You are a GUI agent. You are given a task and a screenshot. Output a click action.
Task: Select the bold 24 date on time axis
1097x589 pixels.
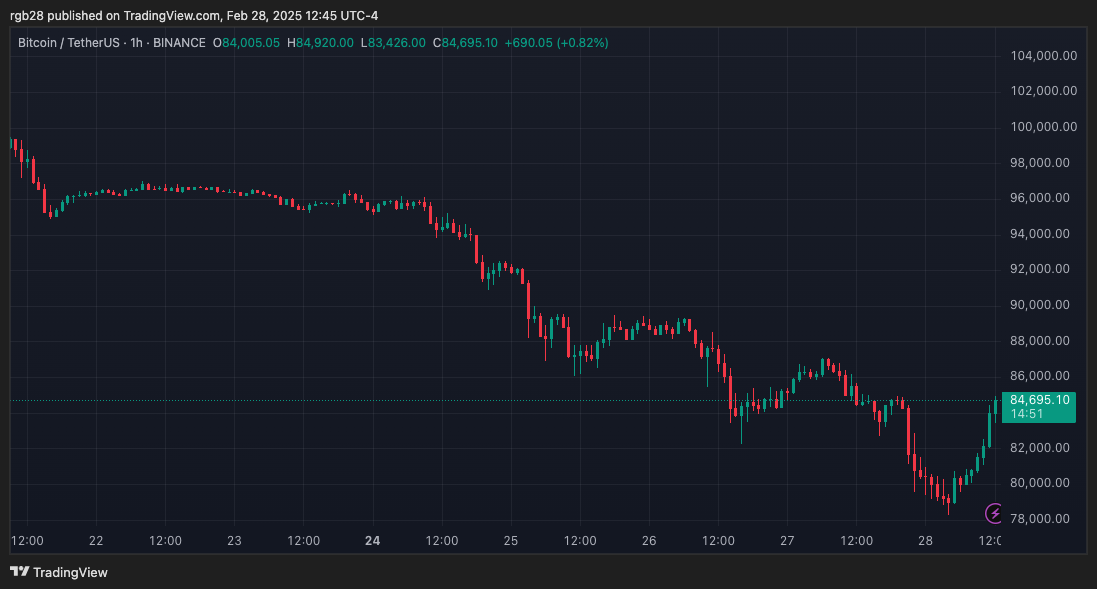tap(372, 541)
